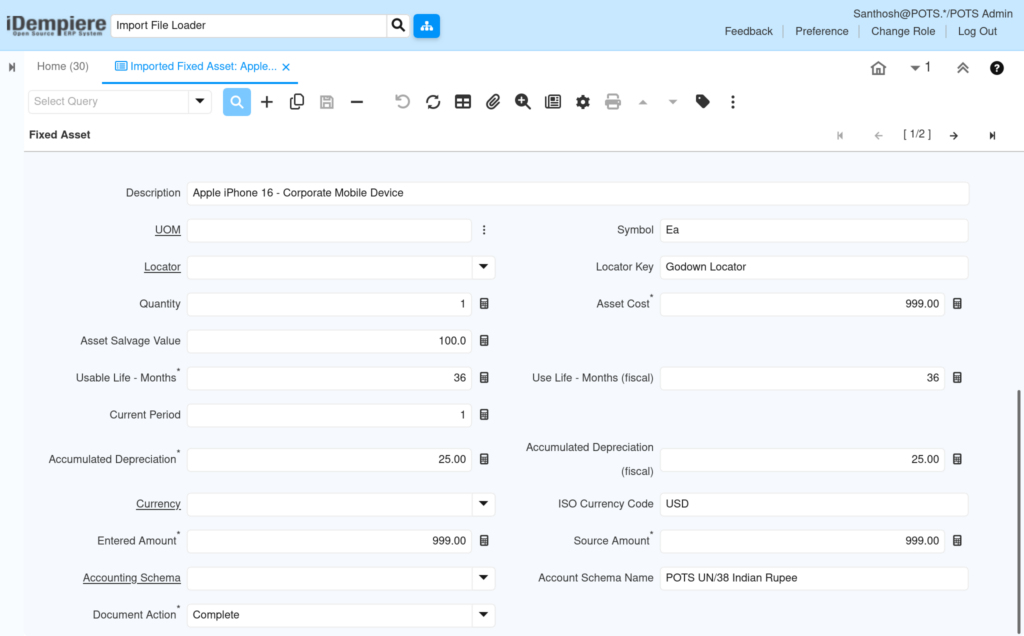Go to next record arrow
The height and width of the screenshot is (636, 1024).
click(x=954, y=135)
